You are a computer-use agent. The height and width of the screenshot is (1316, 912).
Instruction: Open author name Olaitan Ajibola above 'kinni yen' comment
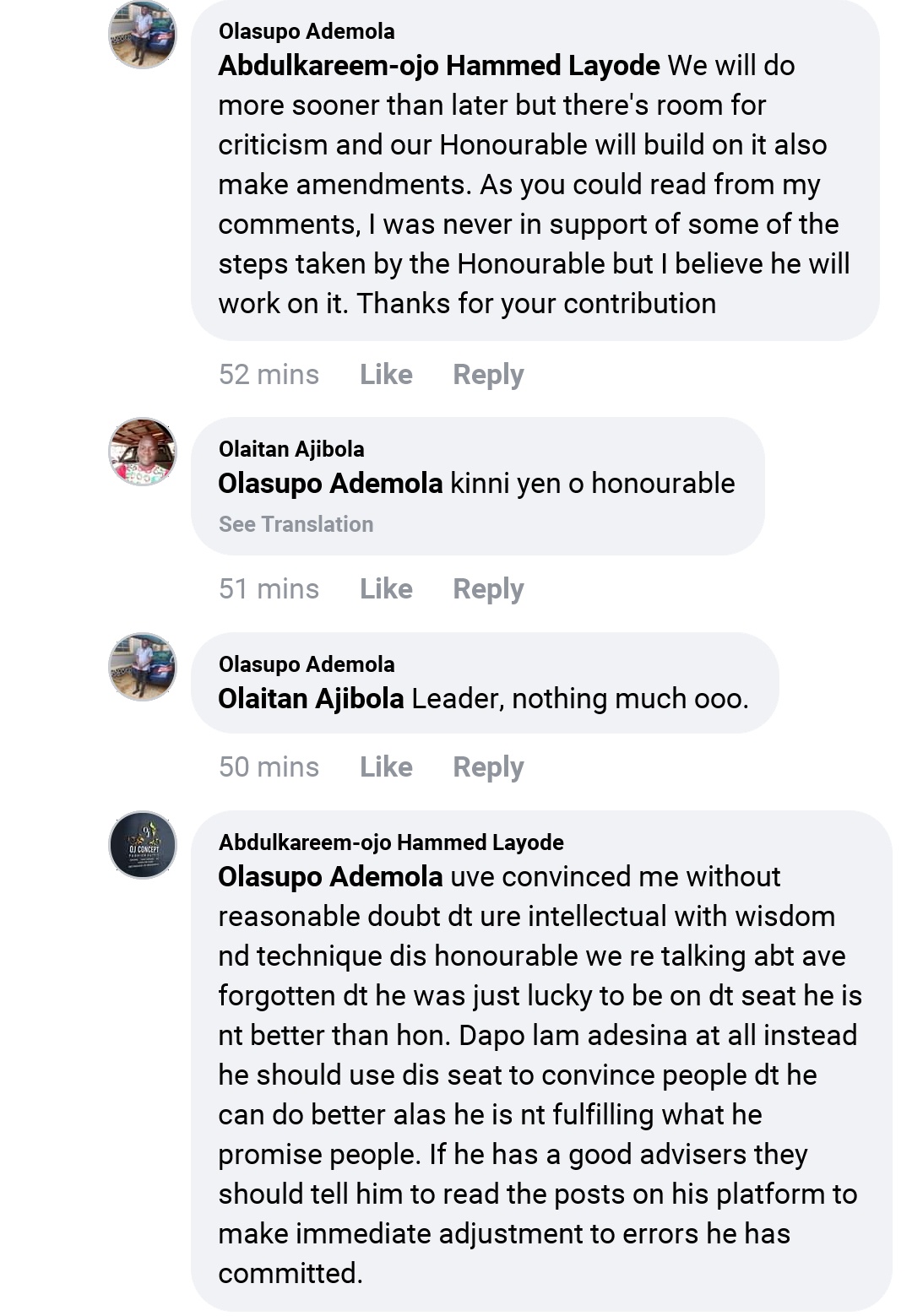coord(291,449)
